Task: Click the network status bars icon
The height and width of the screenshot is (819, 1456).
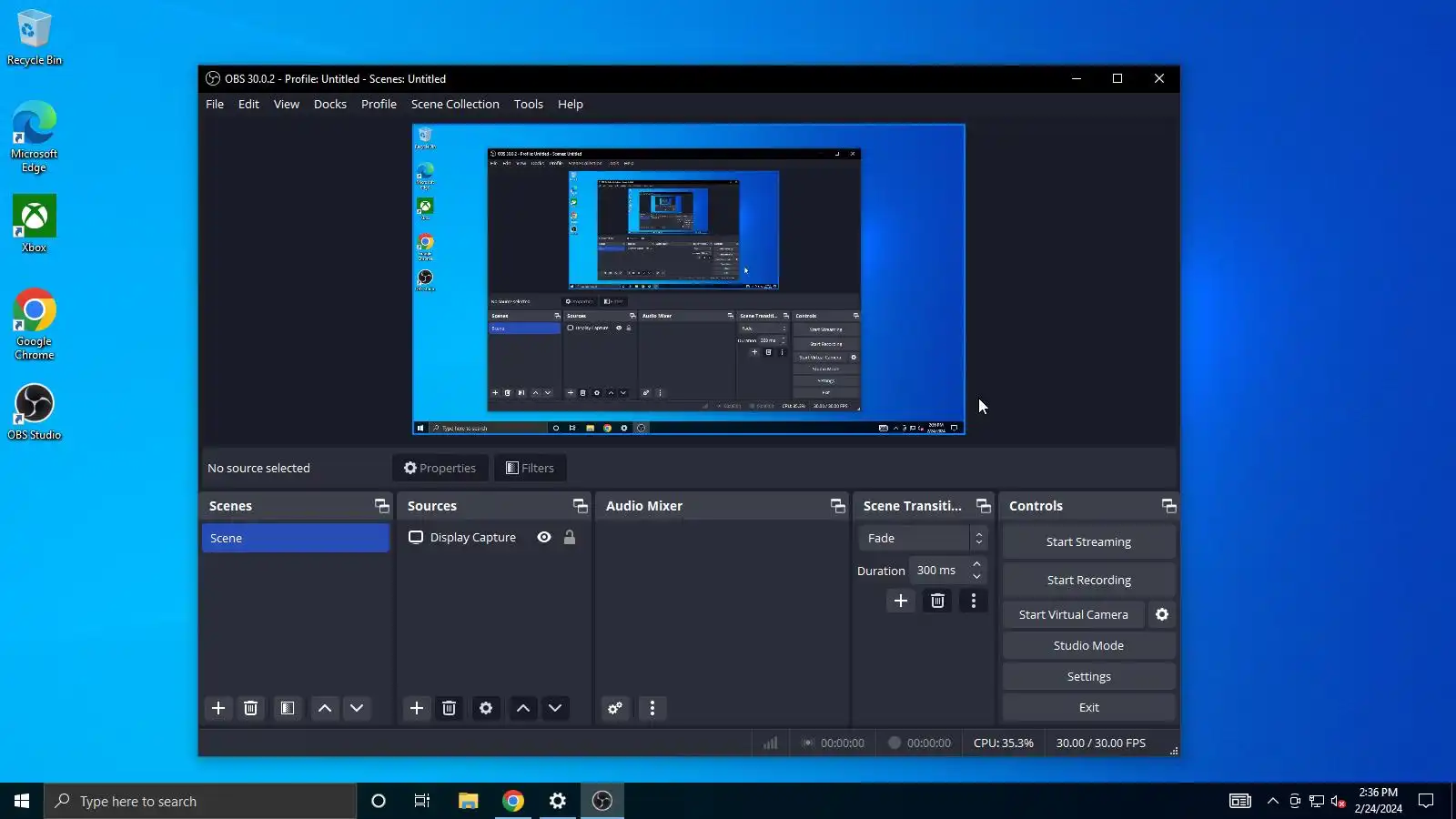Action: [x=771, y=743]
